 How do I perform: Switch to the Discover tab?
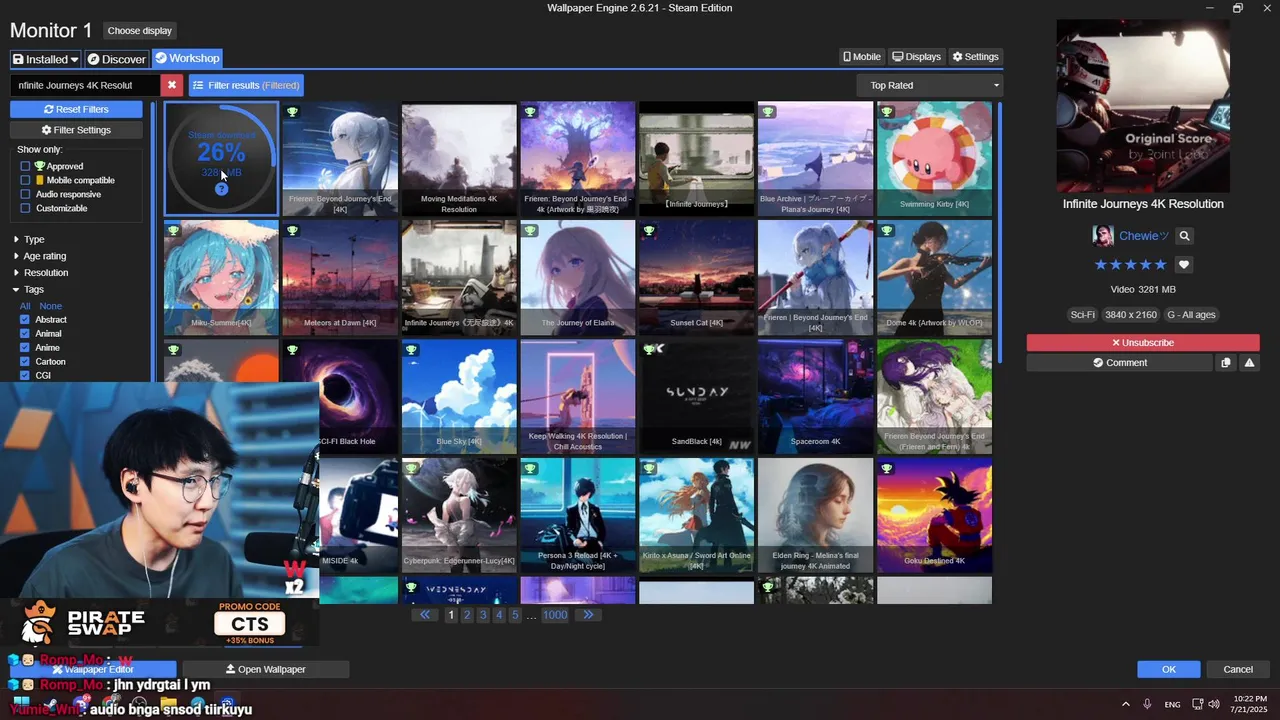pyautogui.click(x=116, y=59)
